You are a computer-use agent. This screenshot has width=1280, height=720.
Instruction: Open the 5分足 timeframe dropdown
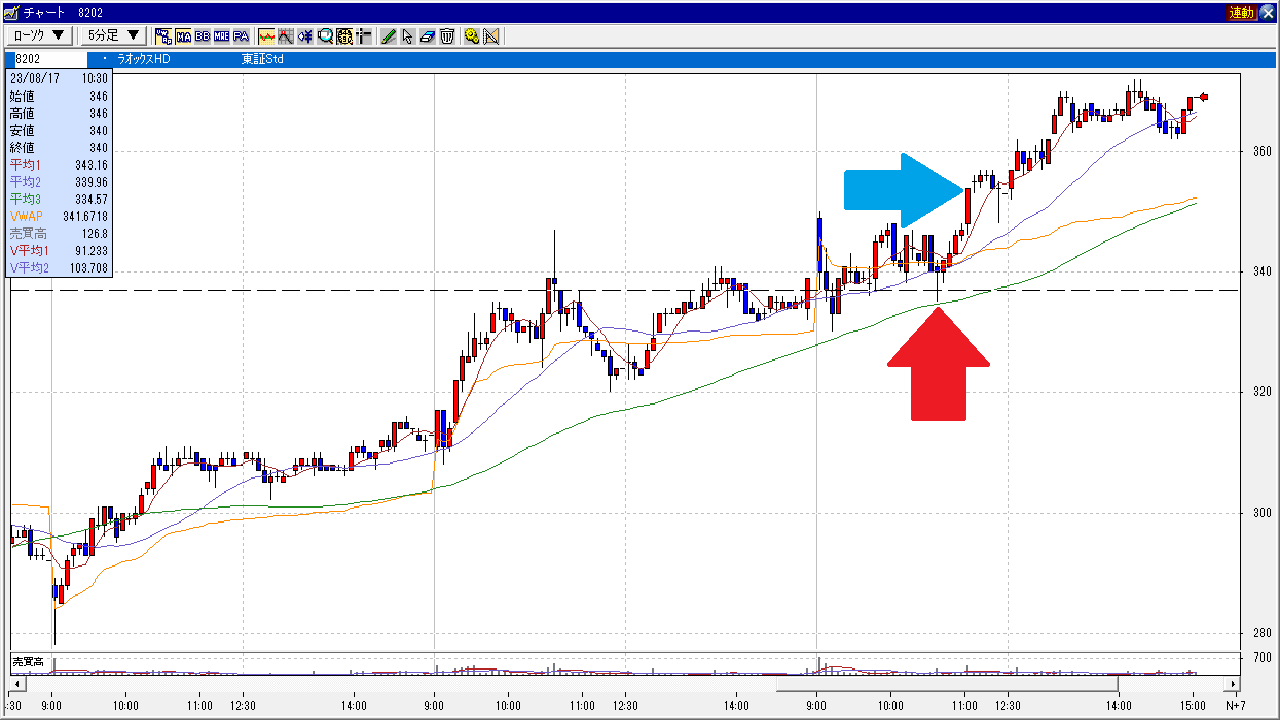coord(113,35)
